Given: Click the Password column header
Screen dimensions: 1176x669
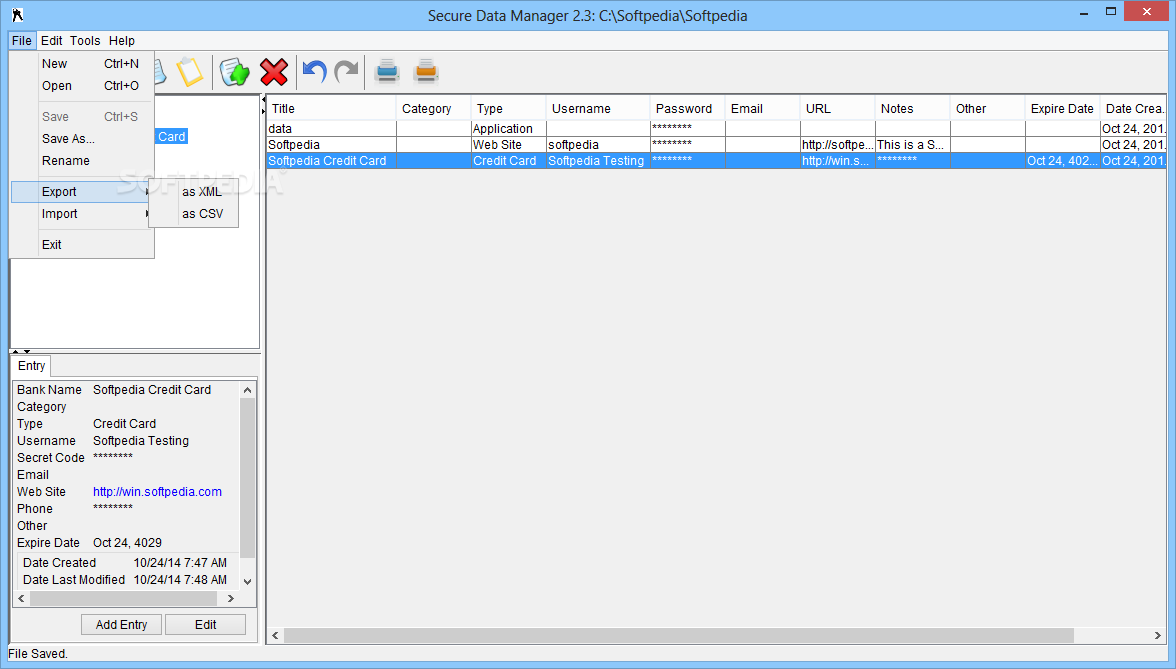Looking at the screenshot, I should (x=688, y=109).
